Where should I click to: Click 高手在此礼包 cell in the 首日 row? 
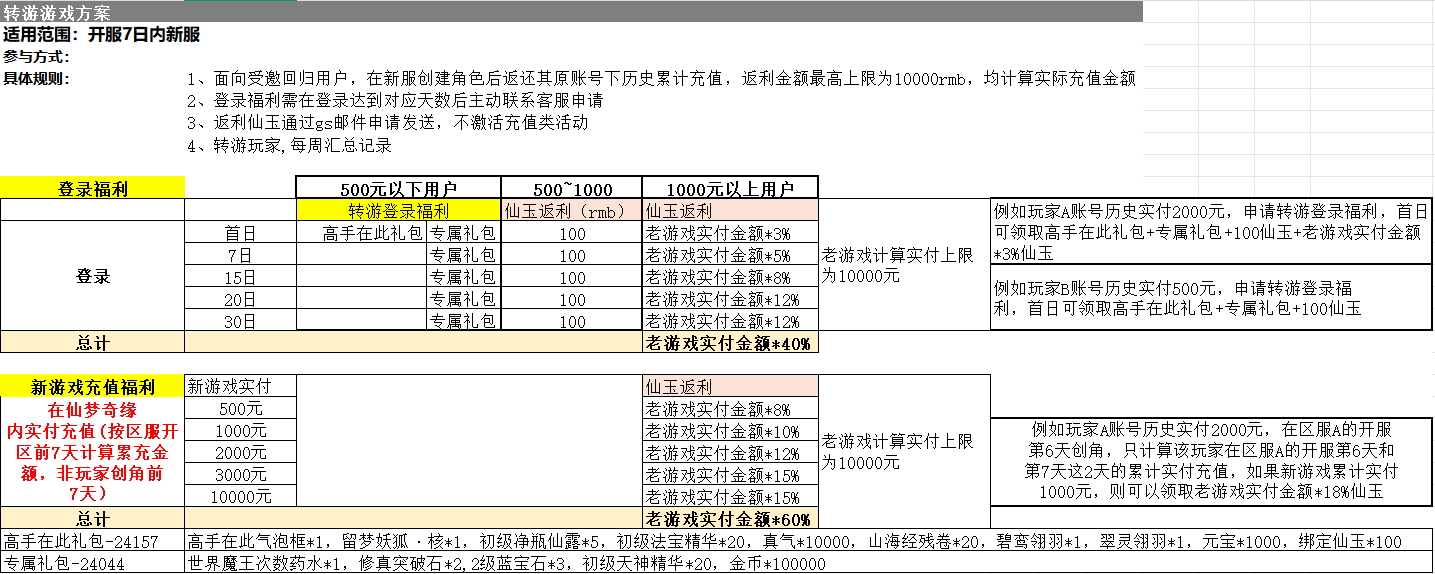click(362, 233)
